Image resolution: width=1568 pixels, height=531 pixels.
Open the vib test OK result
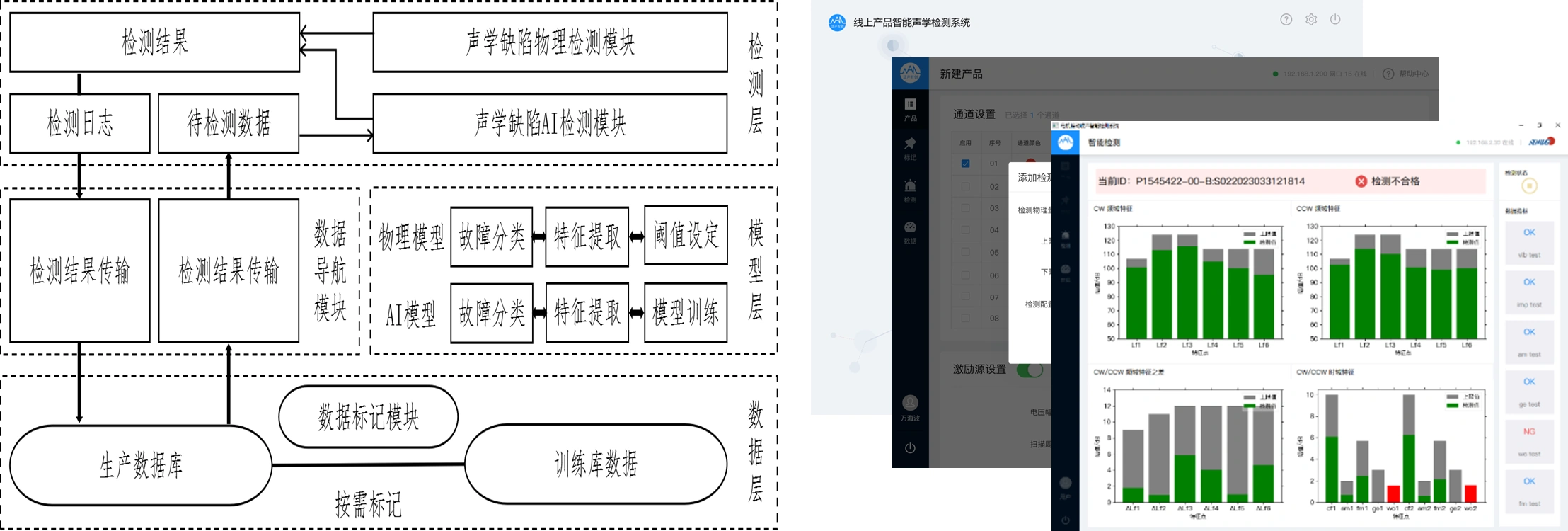[1529, 243]
